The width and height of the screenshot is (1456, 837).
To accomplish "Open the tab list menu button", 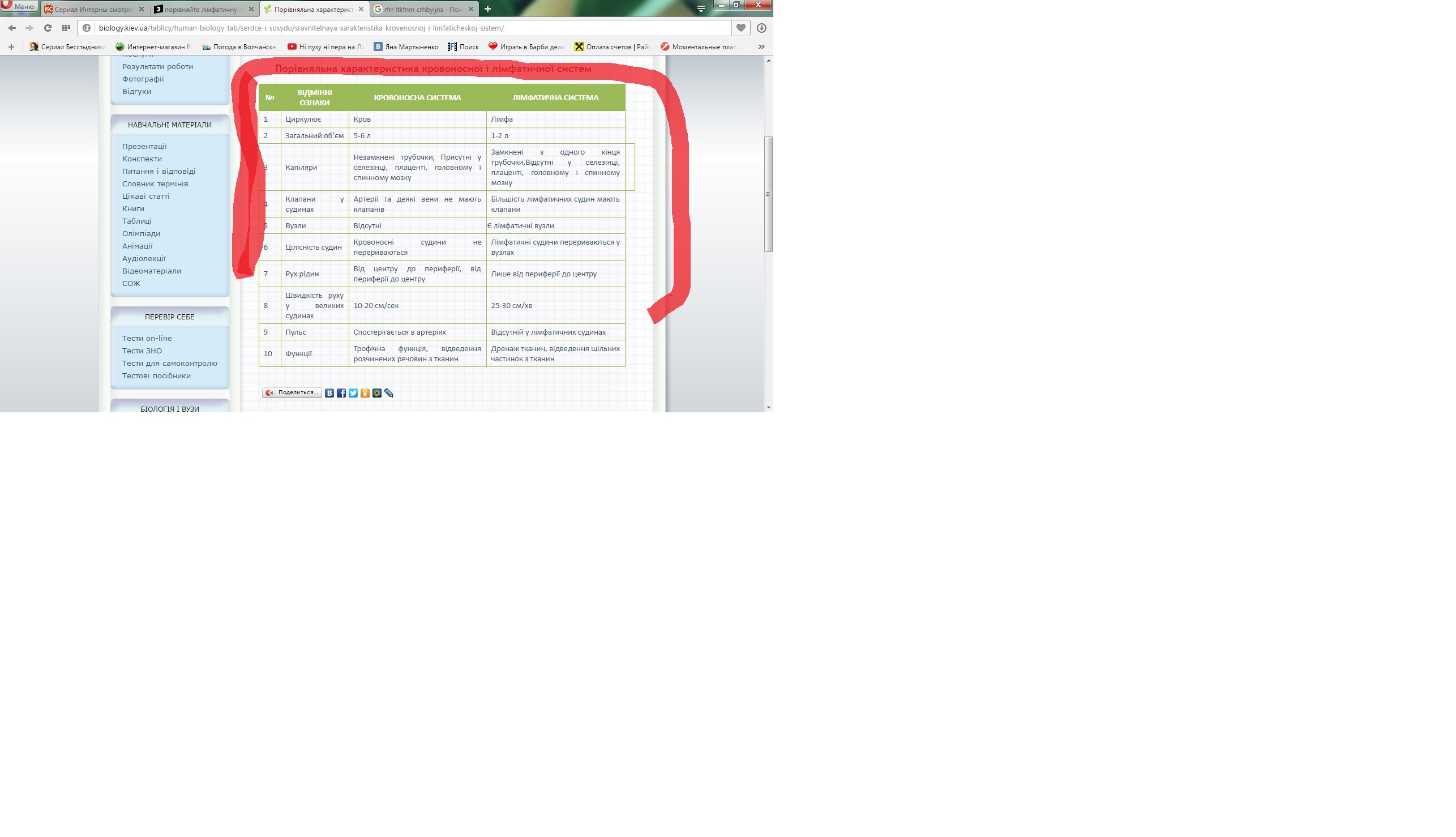I will tap(700, 8).
